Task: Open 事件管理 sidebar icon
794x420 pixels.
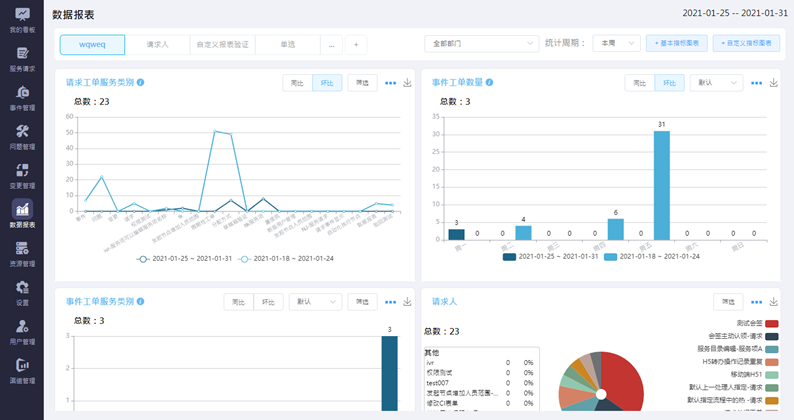Action: pyautogui.click(x=21, y=97)
